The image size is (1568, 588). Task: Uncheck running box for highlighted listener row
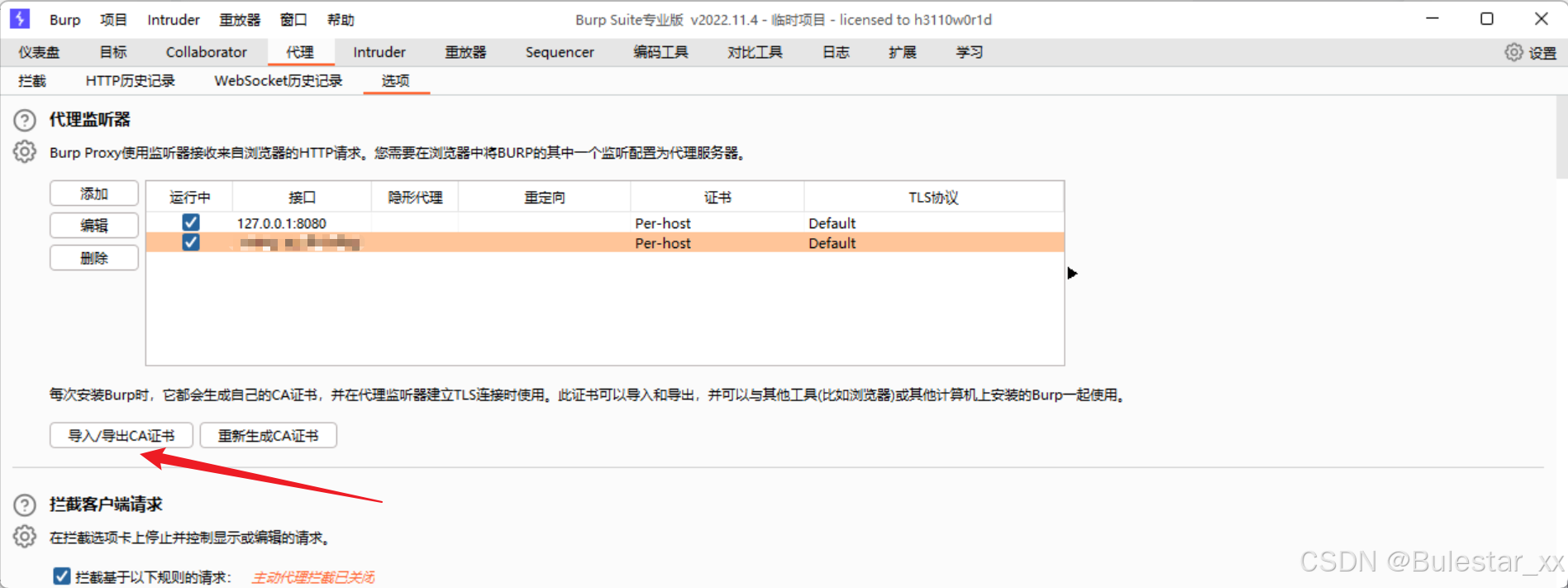[191, 242]
